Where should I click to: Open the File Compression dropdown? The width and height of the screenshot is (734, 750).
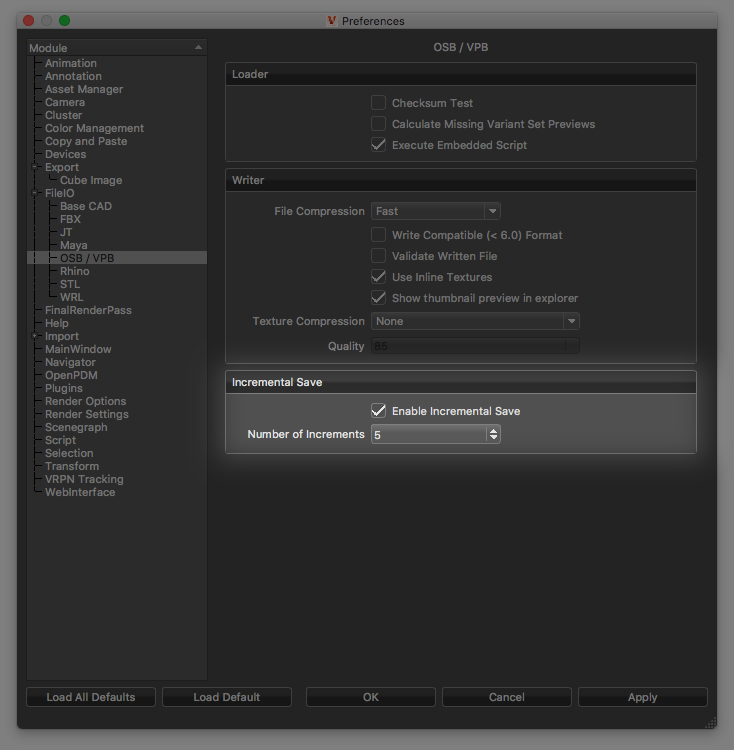(x=436, y=211)
